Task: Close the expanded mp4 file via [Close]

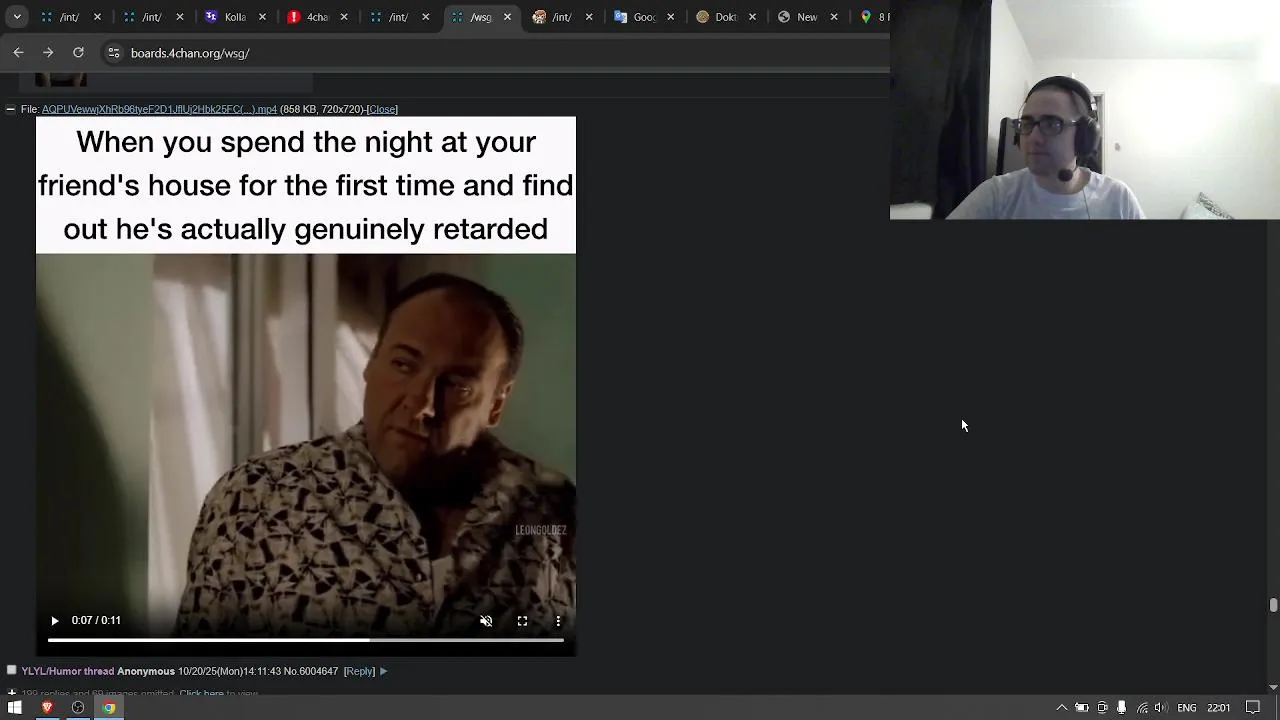Action: click(382, 109)
